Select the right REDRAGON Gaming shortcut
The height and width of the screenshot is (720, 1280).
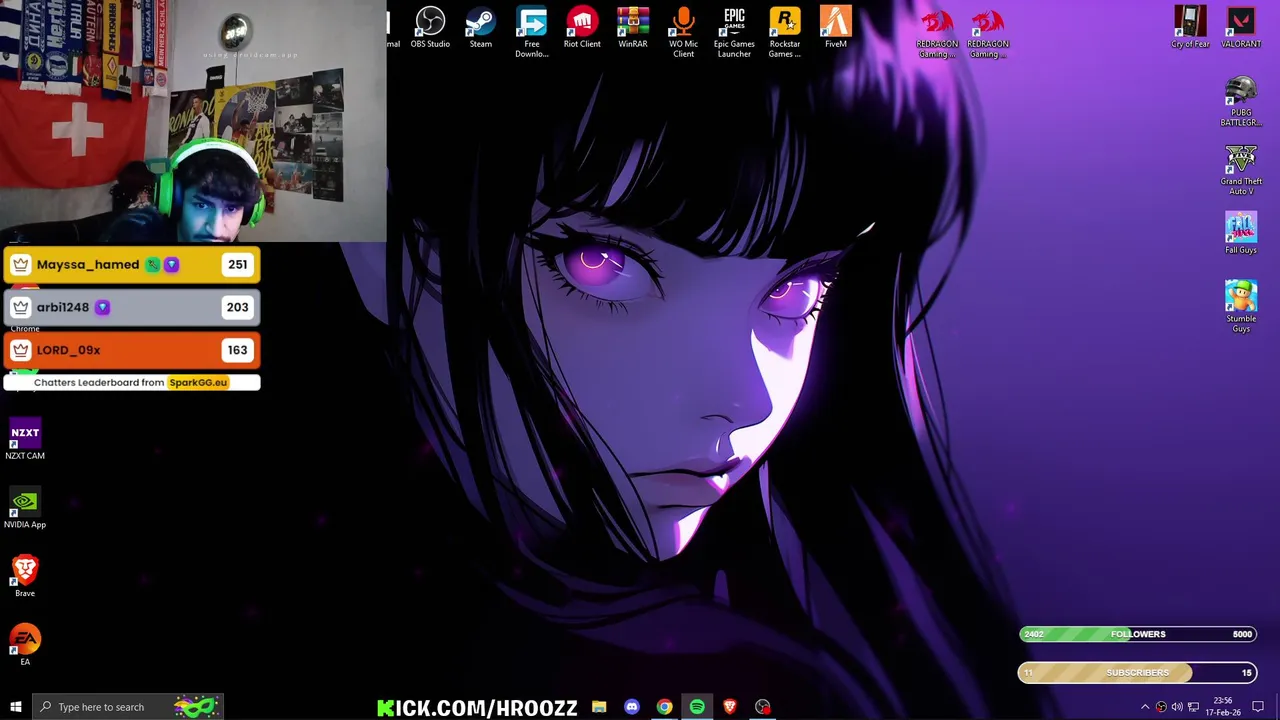[988, 33]
